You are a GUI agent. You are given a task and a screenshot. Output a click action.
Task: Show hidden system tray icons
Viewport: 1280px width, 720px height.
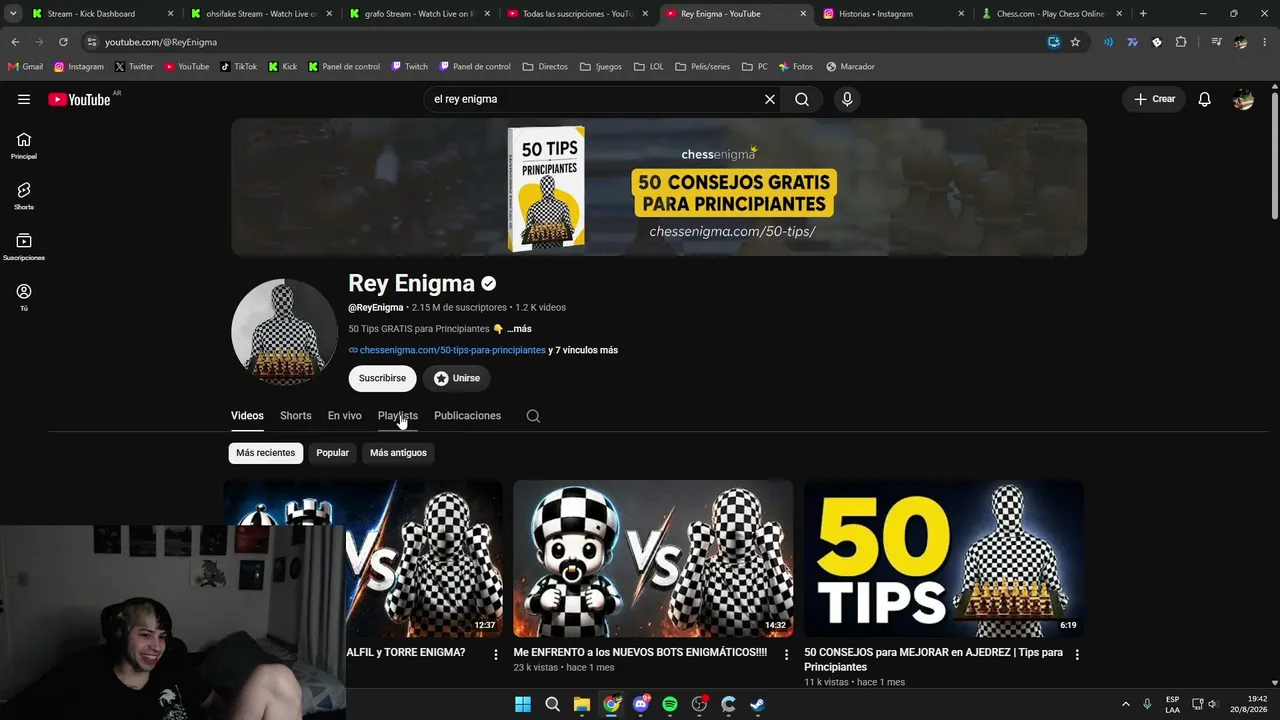(x=1125, y=704)
